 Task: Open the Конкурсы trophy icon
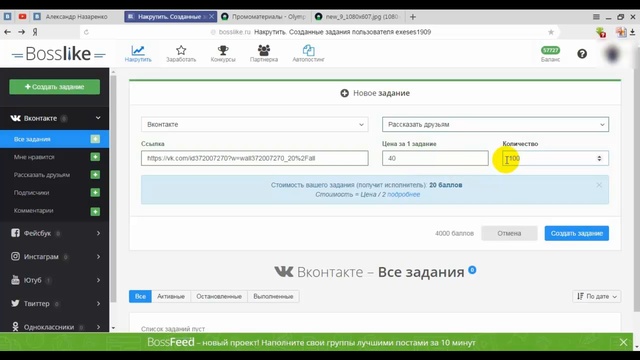[x=223, y=50]
